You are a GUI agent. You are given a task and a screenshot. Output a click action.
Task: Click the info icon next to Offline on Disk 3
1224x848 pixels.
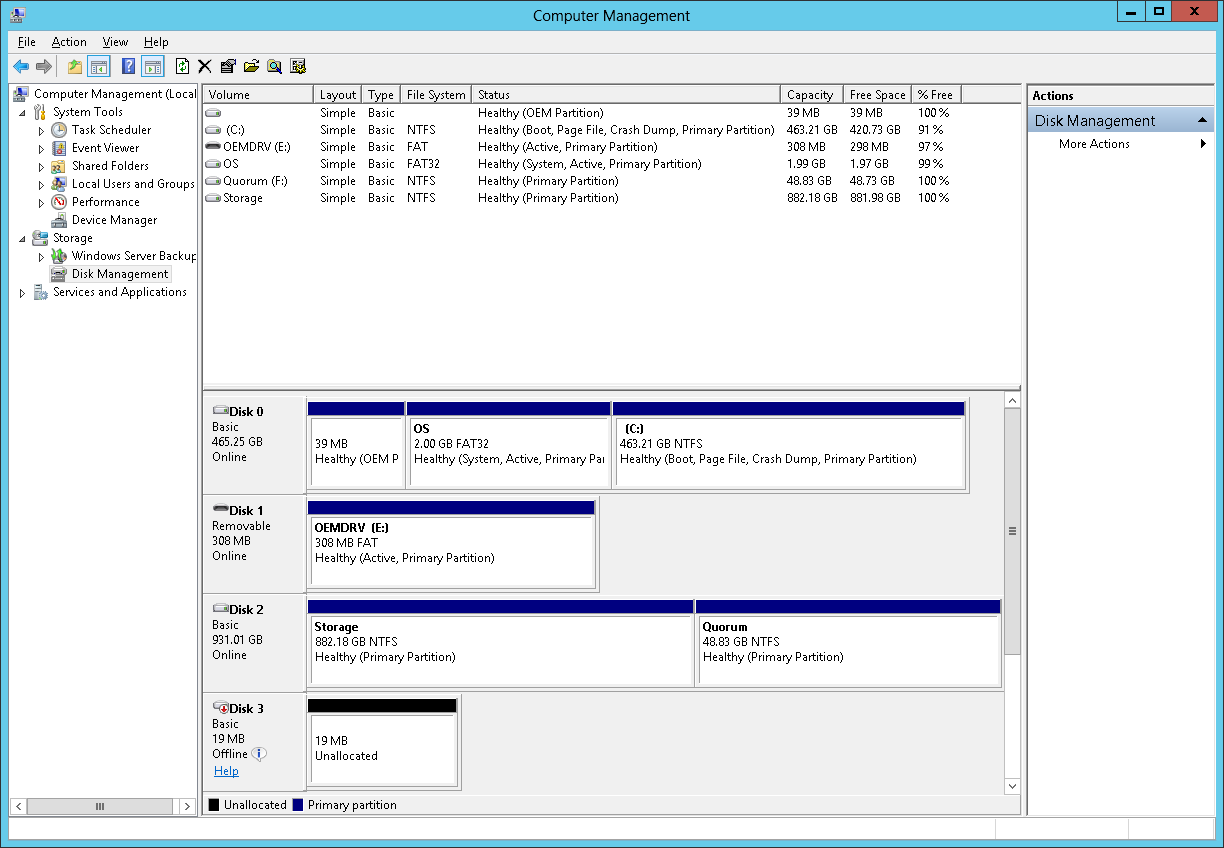(x=259, y=754)
